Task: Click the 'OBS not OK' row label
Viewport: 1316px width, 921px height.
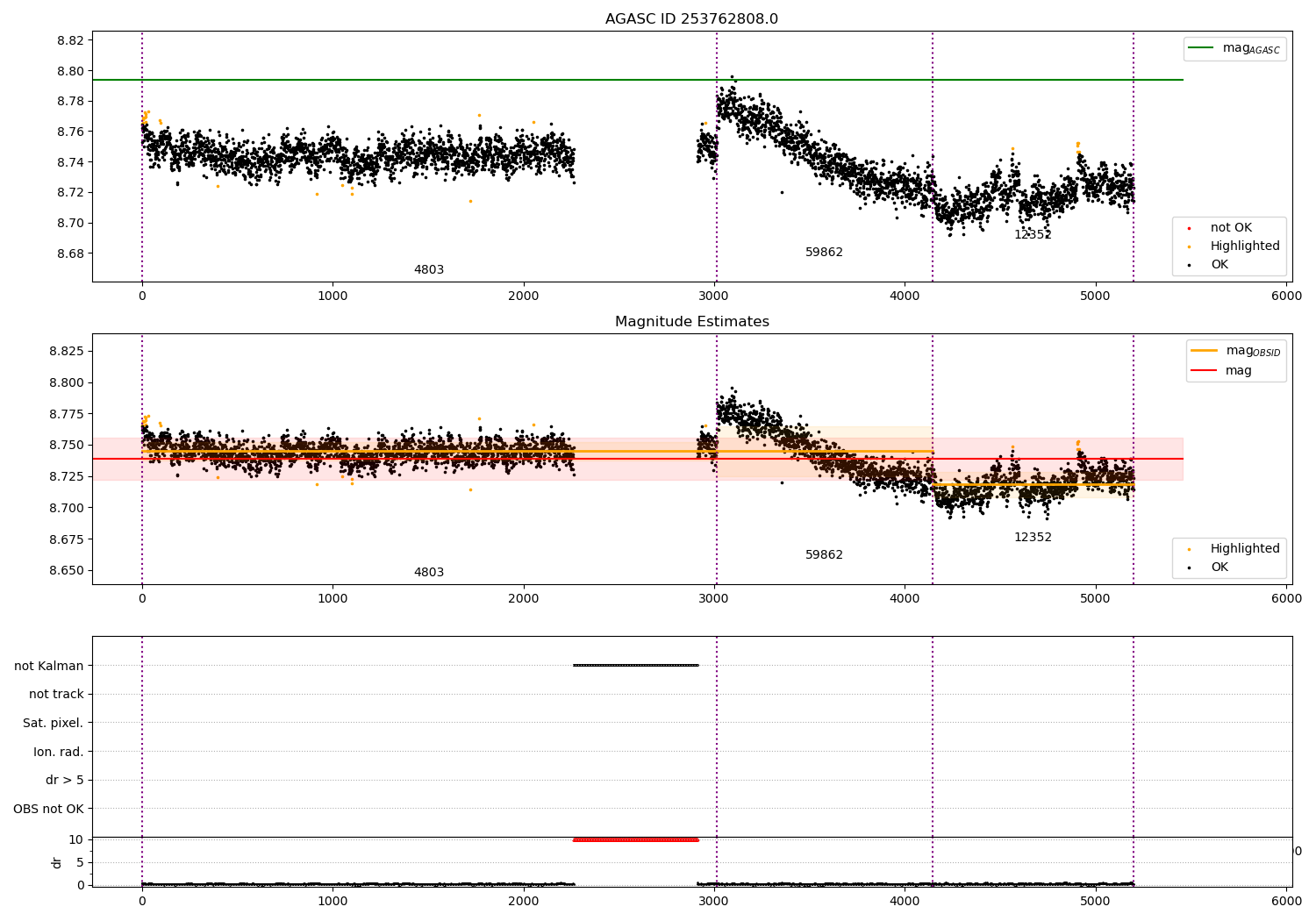Action: pos(49,809)
